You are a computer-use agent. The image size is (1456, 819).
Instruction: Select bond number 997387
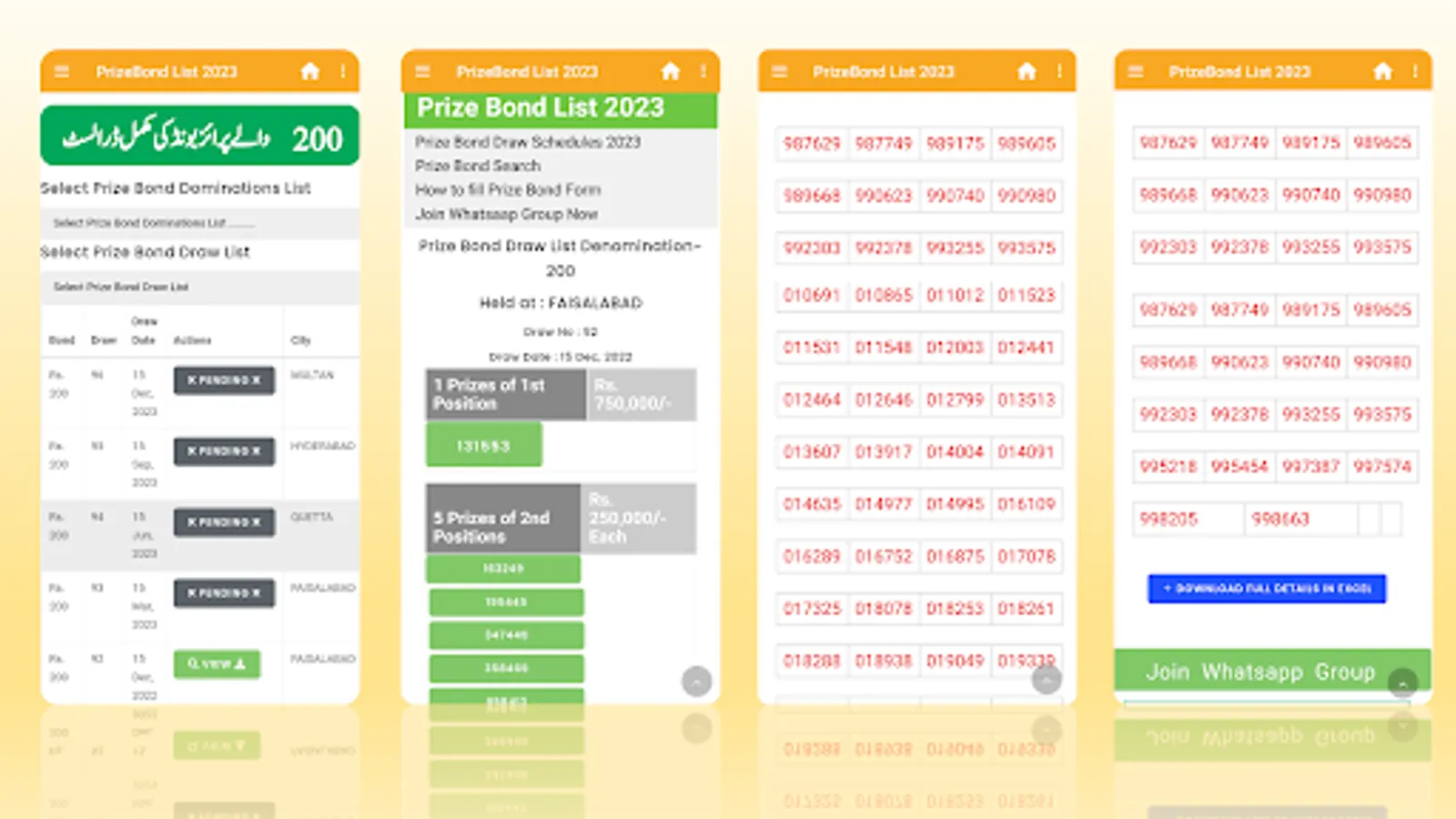pos(1310,466)
